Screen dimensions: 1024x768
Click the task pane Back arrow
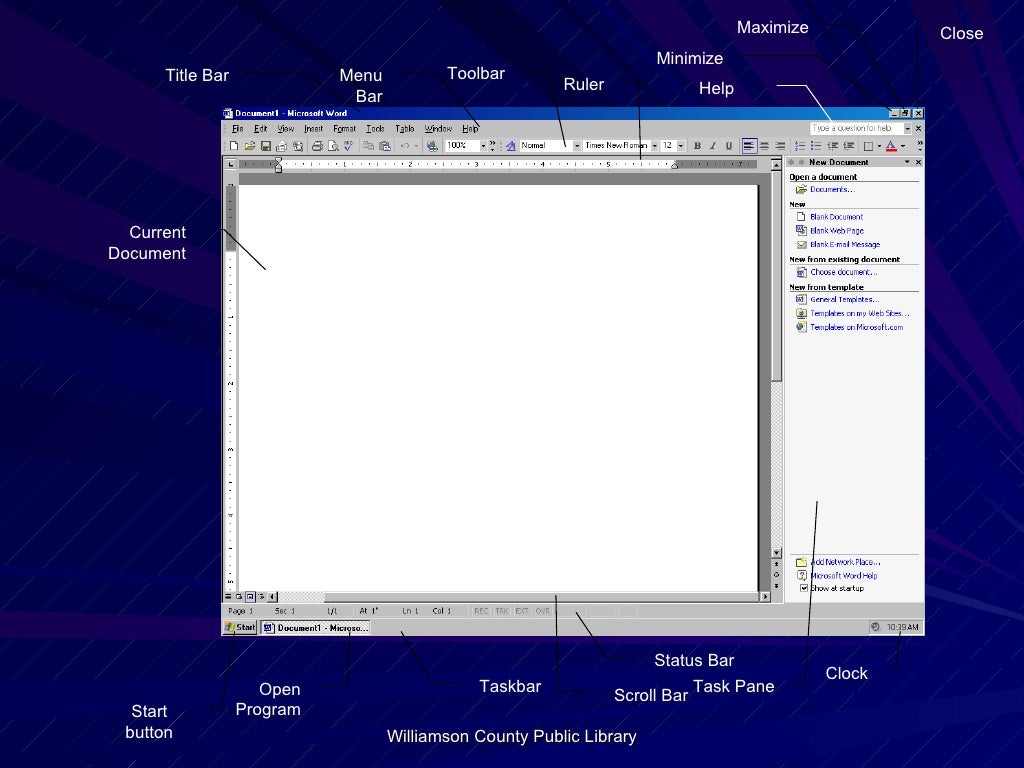tap(791, 162)
